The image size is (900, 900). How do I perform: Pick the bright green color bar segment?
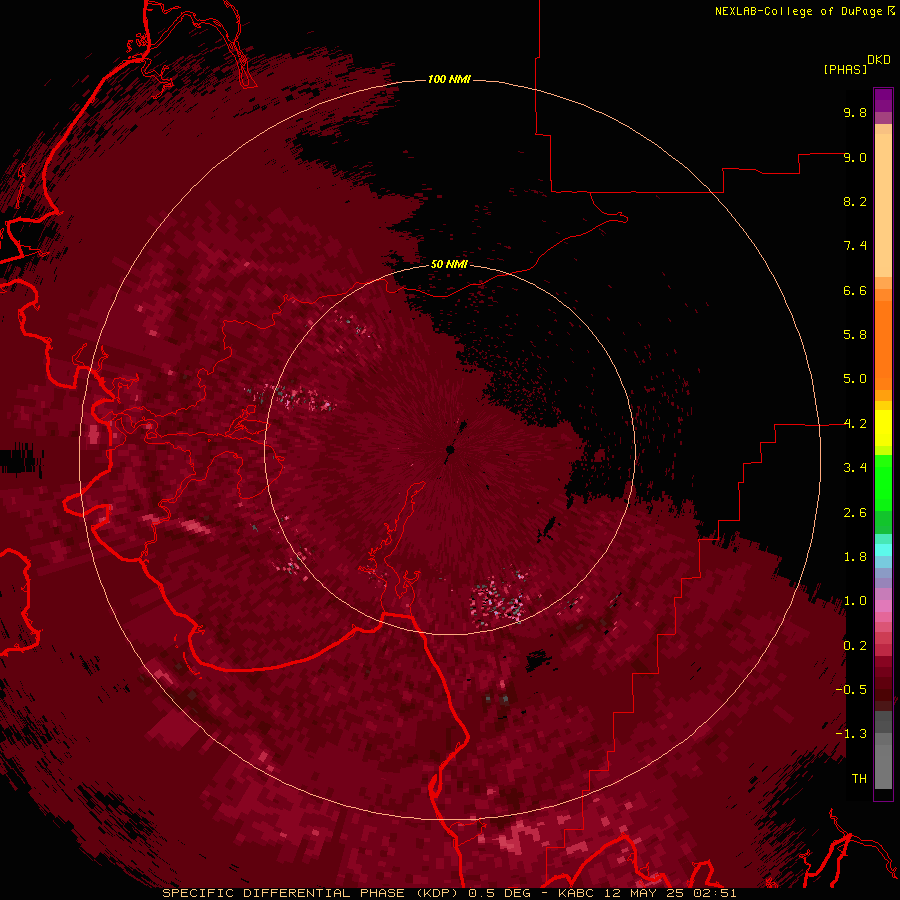pos(883,484)
